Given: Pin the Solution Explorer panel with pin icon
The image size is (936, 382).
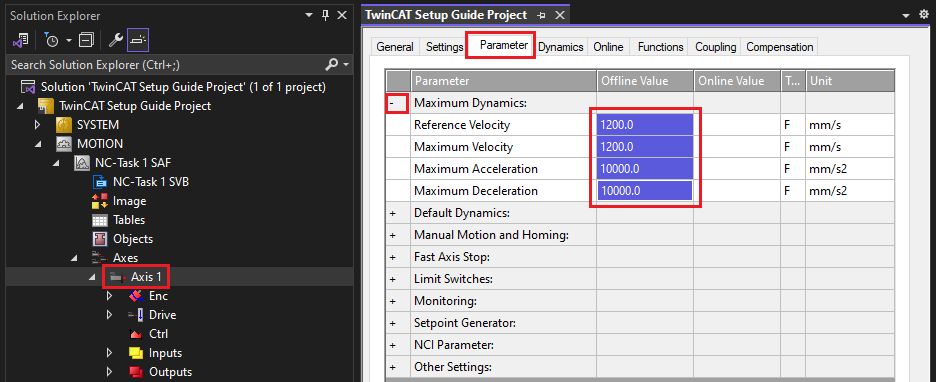Looking at the screenshot, I should pos(325,16).
